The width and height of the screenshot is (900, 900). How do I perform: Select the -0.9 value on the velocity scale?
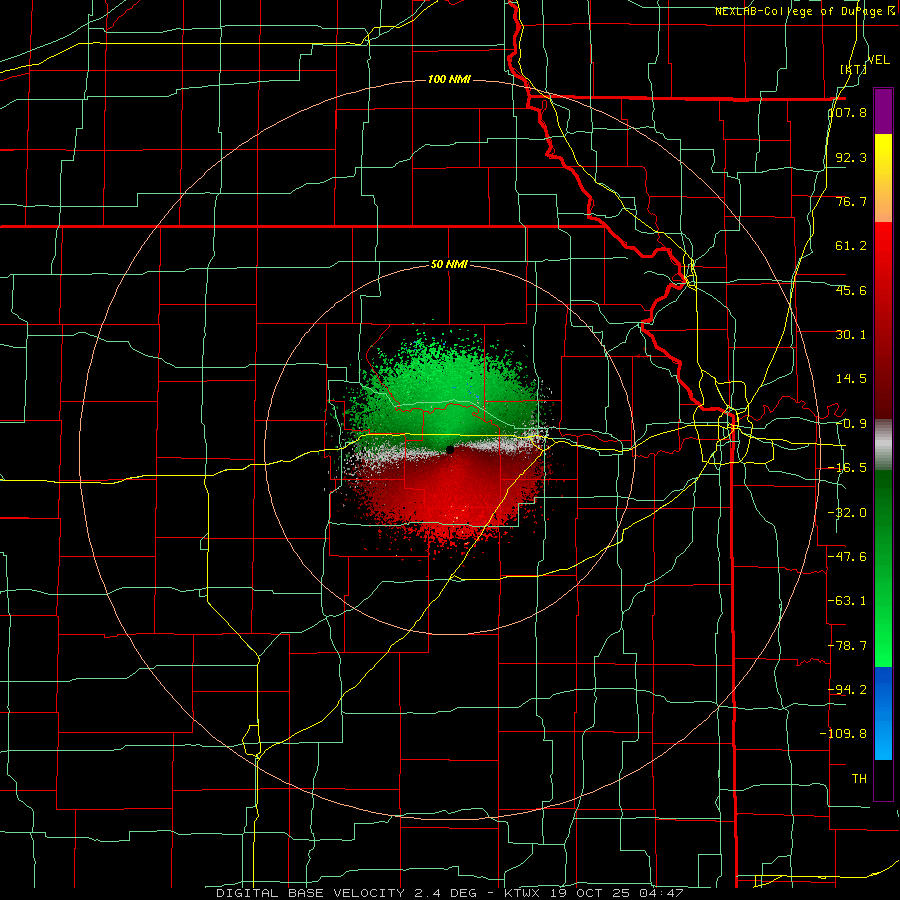(x=851, y=424)
